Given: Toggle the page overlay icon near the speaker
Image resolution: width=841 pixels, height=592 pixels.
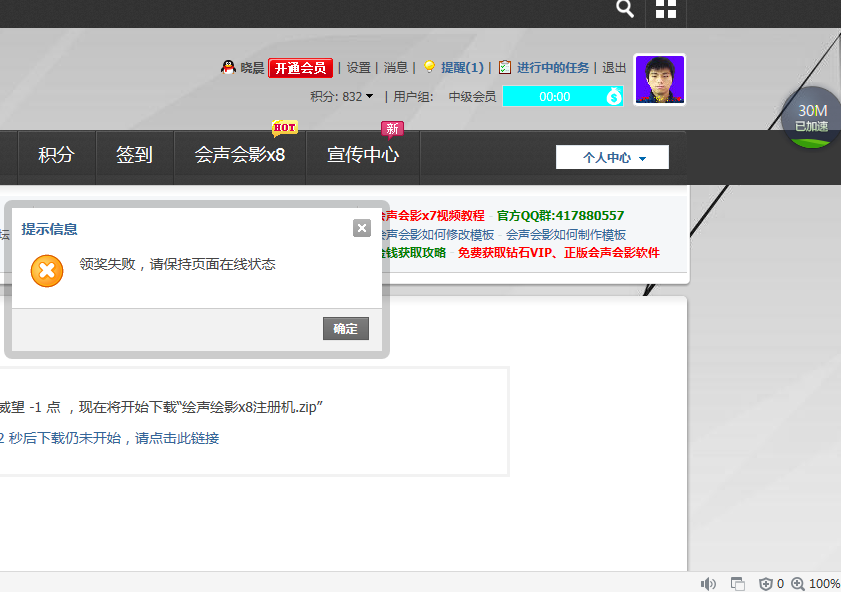Looking at the screenshot, I should [737, 583].
